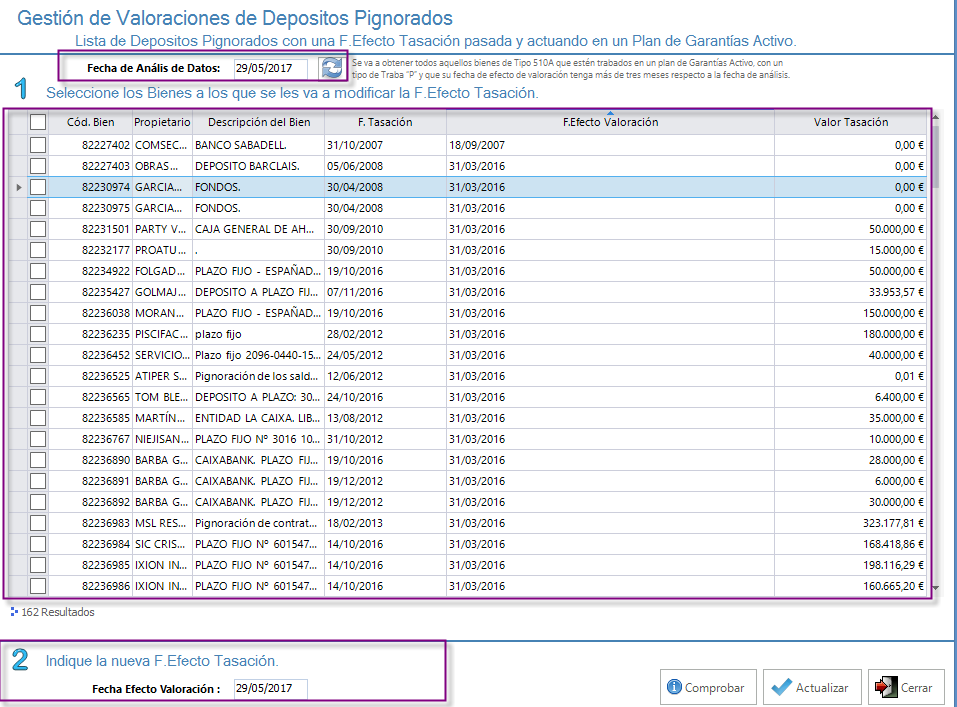Click code cell 82235427

point(90,292)
